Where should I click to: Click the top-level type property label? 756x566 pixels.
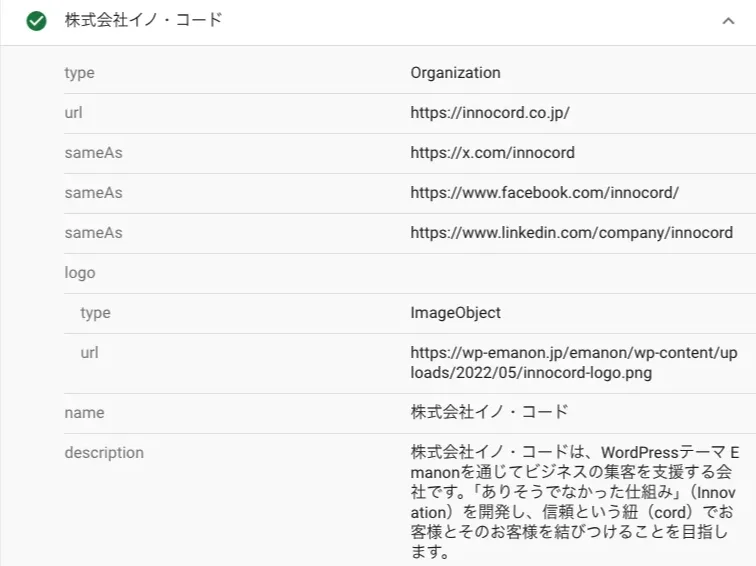tap(80, 73)
